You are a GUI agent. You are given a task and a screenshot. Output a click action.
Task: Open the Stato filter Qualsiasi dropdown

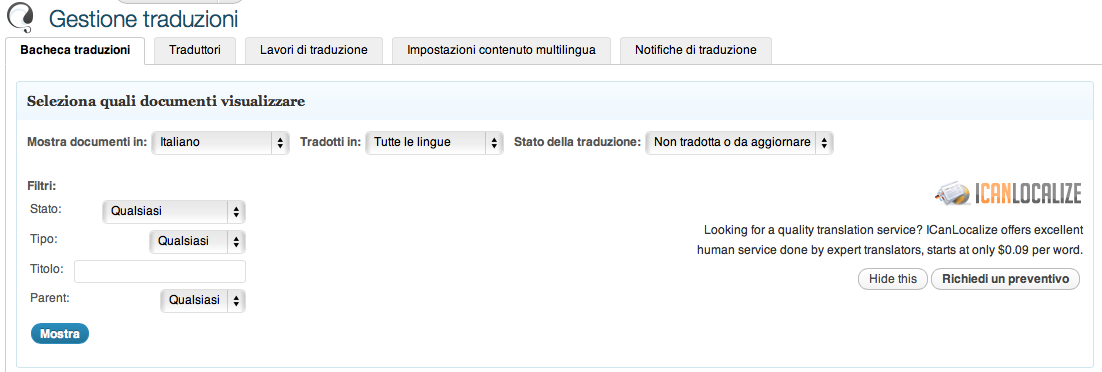coord(174,211)
